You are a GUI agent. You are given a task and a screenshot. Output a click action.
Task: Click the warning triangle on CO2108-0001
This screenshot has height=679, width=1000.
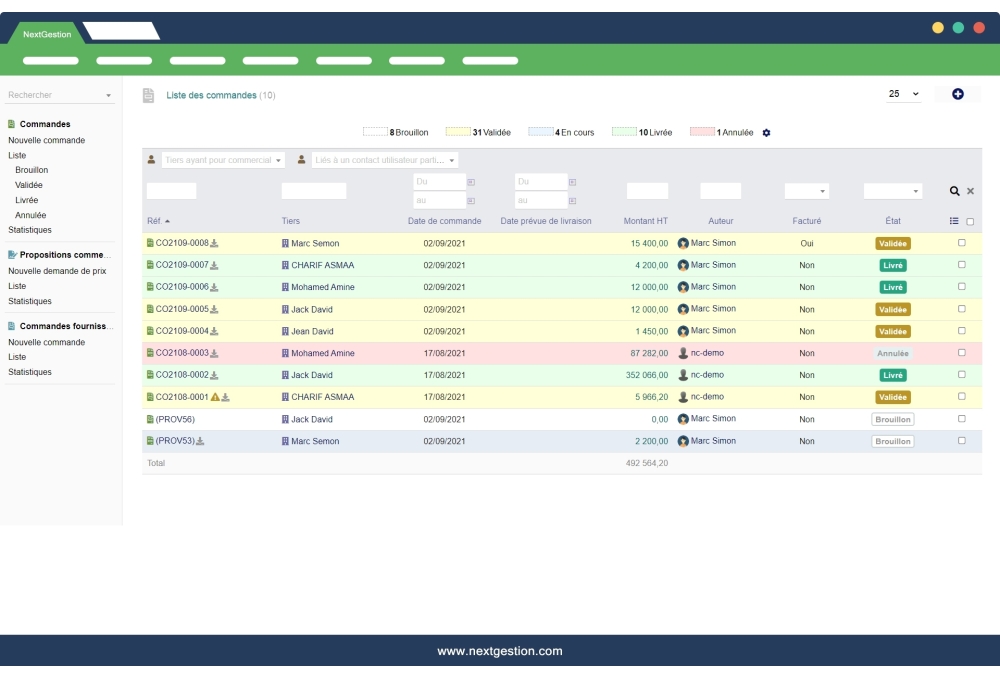pos(215,397)
